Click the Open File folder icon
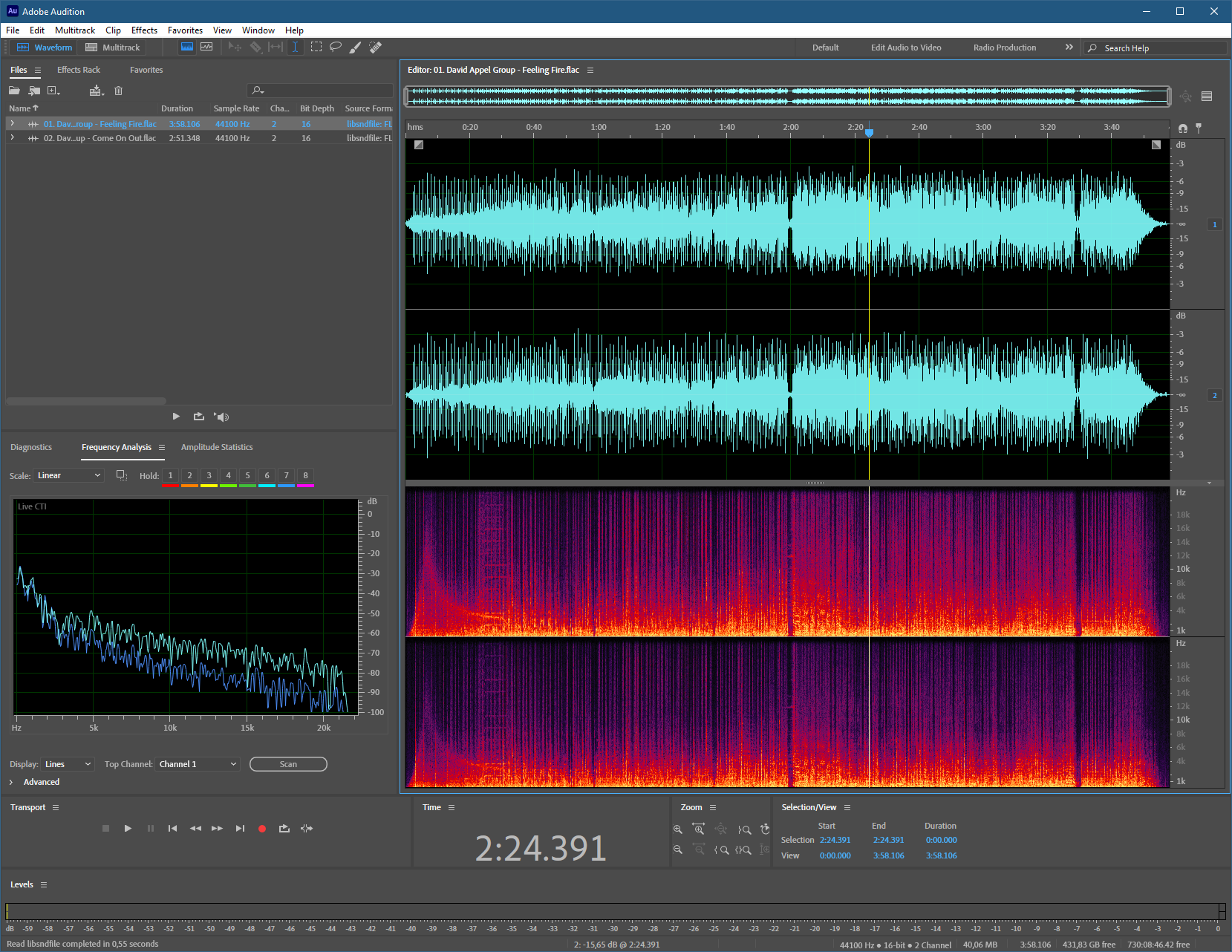1232x952 pixels. click(14, 91)
